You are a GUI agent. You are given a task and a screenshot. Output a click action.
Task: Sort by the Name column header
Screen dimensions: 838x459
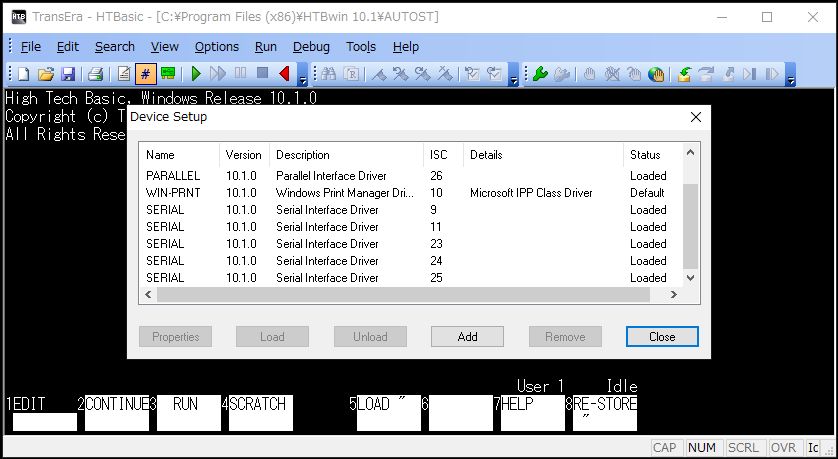(180, 155)
